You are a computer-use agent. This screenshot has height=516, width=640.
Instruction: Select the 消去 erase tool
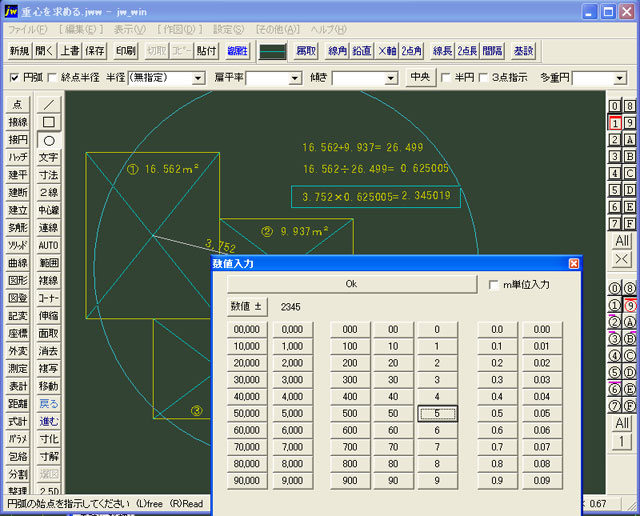click(48, 351)
